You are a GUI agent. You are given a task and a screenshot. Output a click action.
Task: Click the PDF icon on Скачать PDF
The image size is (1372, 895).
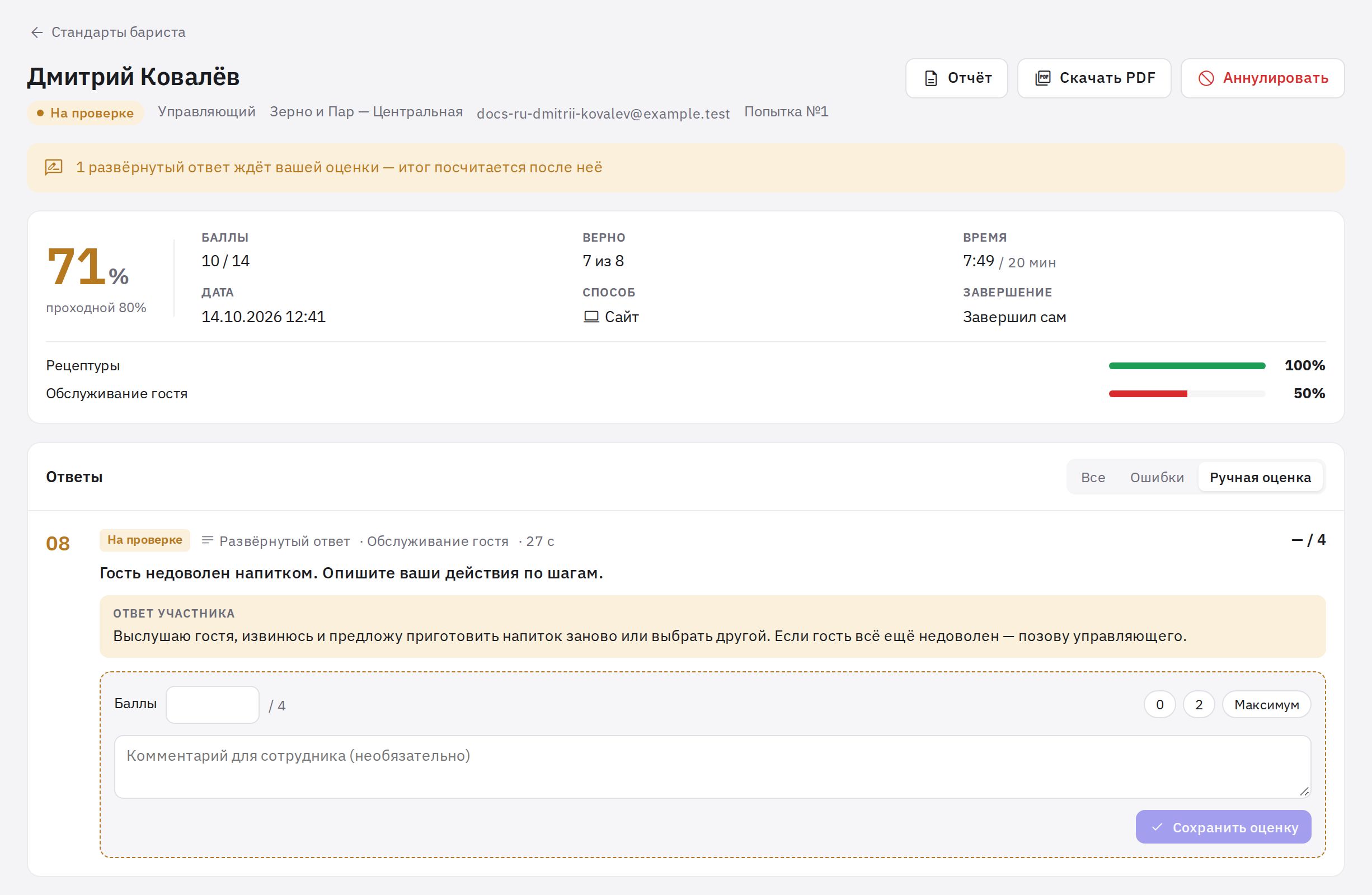coord(1043,78)
